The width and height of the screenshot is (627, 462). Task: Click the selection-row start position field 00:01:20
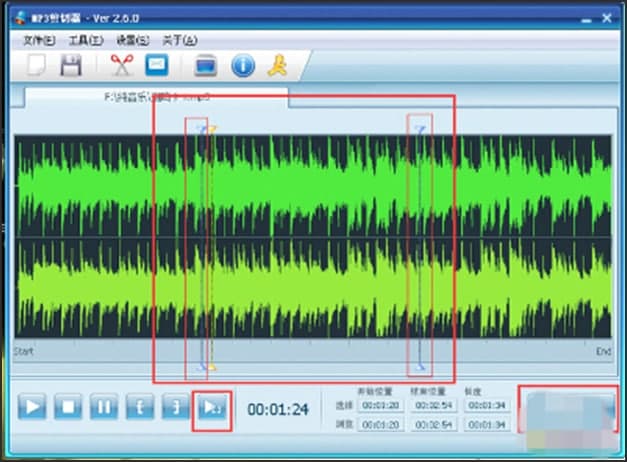[380, 405]
